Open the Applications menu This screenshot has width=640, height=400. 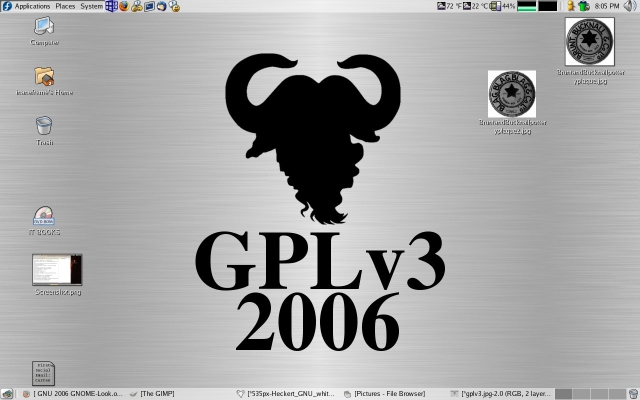(x=32, y=6)
